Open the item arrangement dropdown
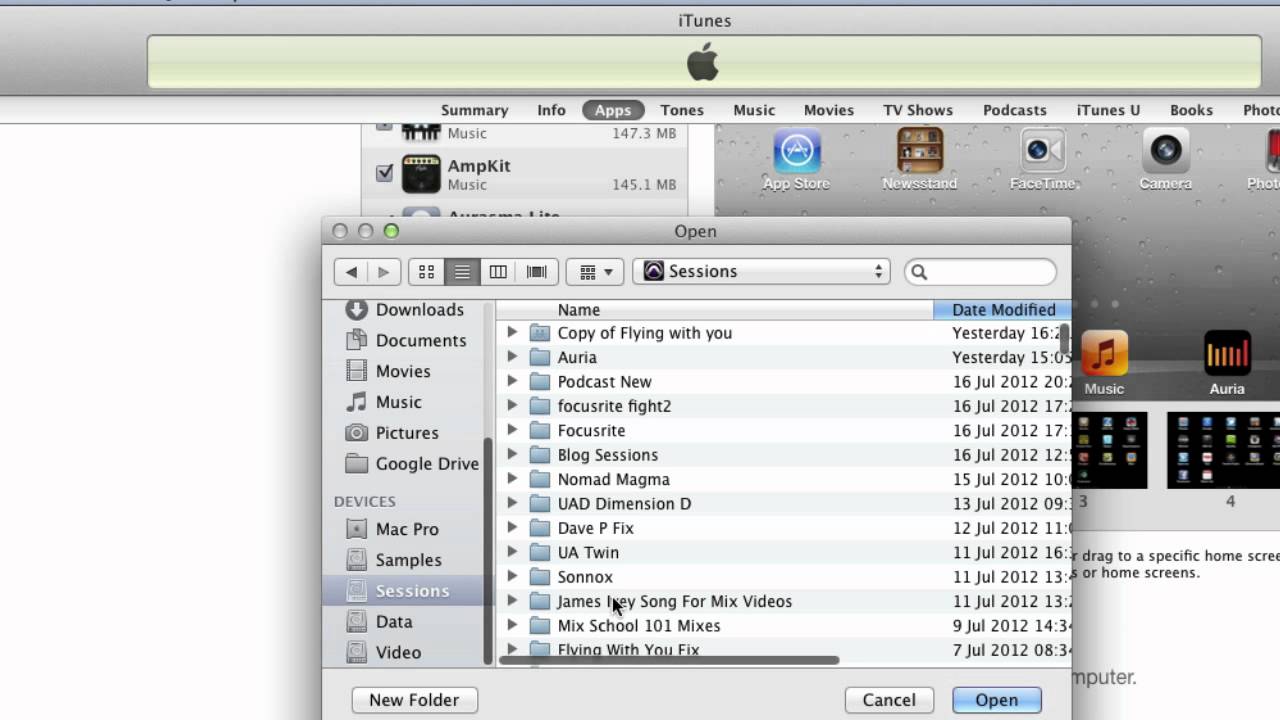Viewport: 1280px width, 720px height. 596,271
